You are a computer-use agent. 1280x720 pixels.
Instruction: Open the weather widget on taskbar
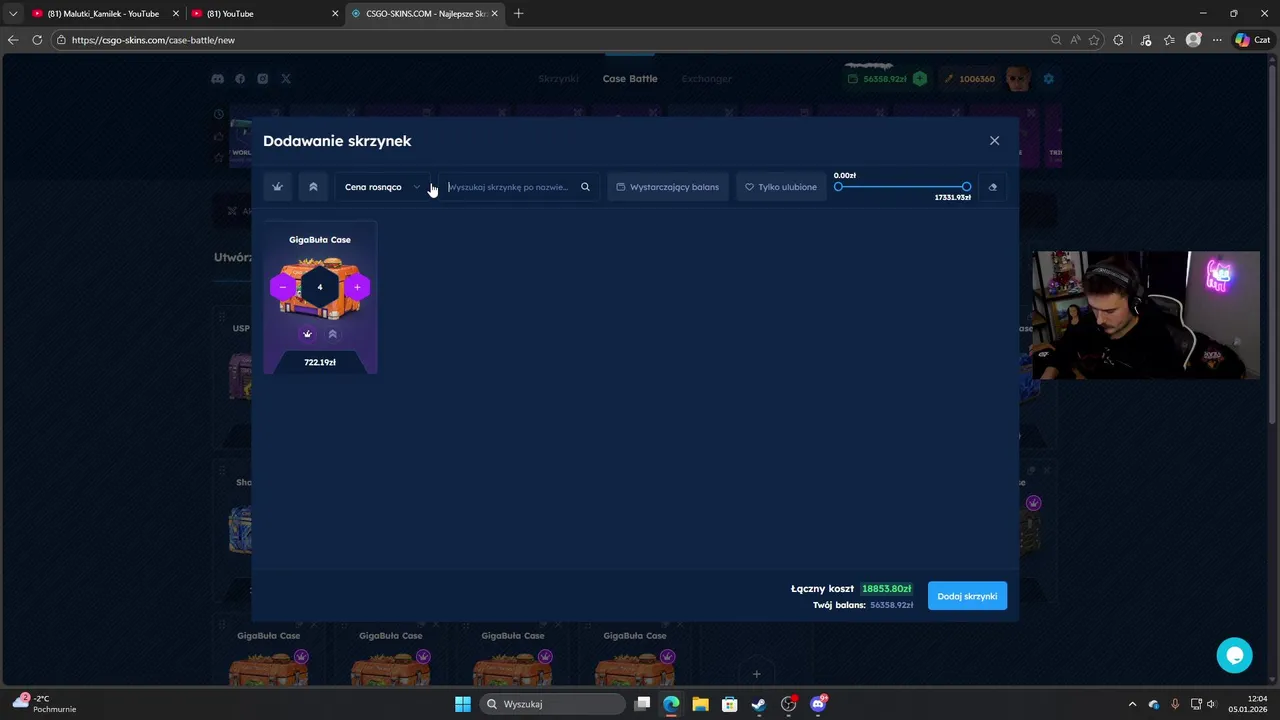44,704
